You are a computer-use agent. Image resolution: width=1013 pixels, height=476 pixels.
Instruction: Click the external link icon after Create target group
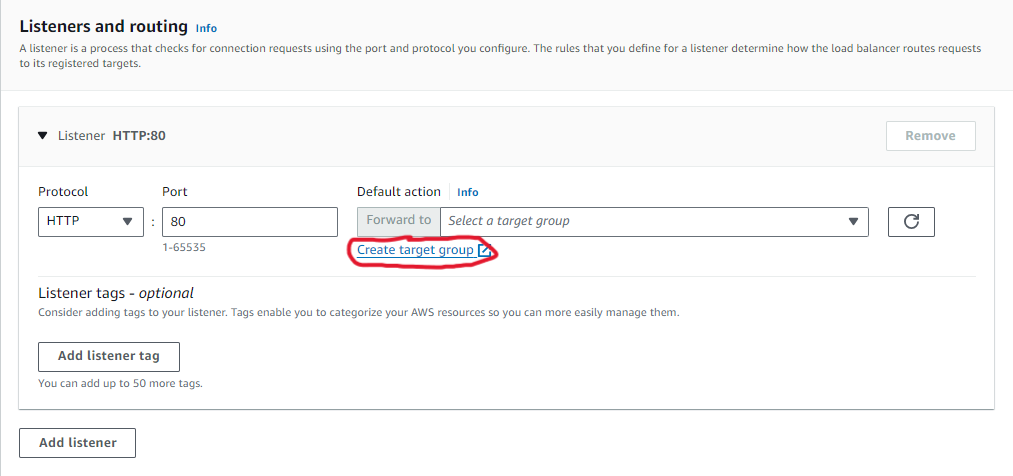485,251
